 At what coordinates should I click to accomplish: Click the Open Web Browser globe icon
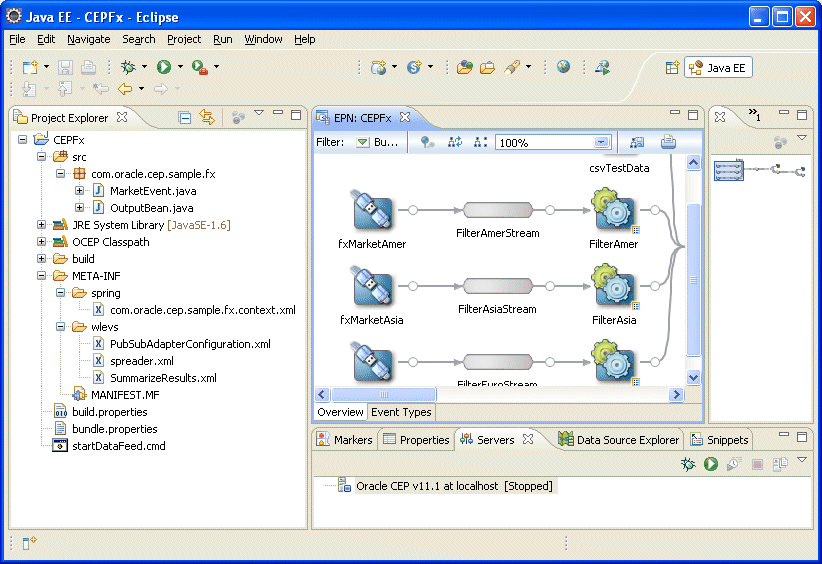click(x=564, y=67)
